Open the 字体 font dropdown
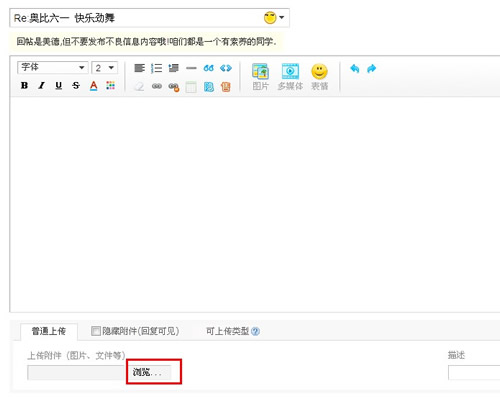The height and width of the screenshot is (399, 500). (x=52, y=68)
